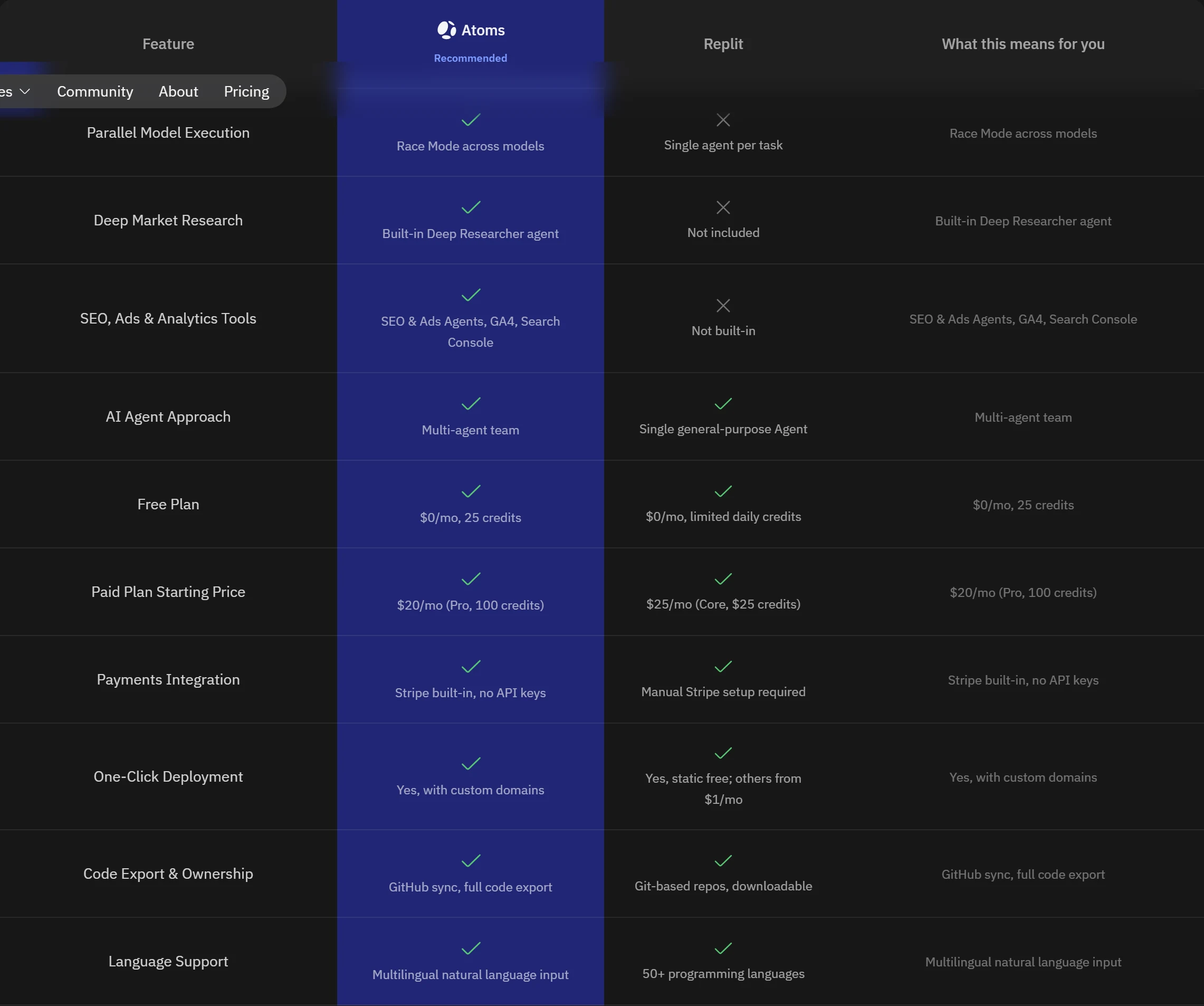Expand the truncated nav dropdown chevron
This screenshot has width=1204, height=1006.
point(25,92)
